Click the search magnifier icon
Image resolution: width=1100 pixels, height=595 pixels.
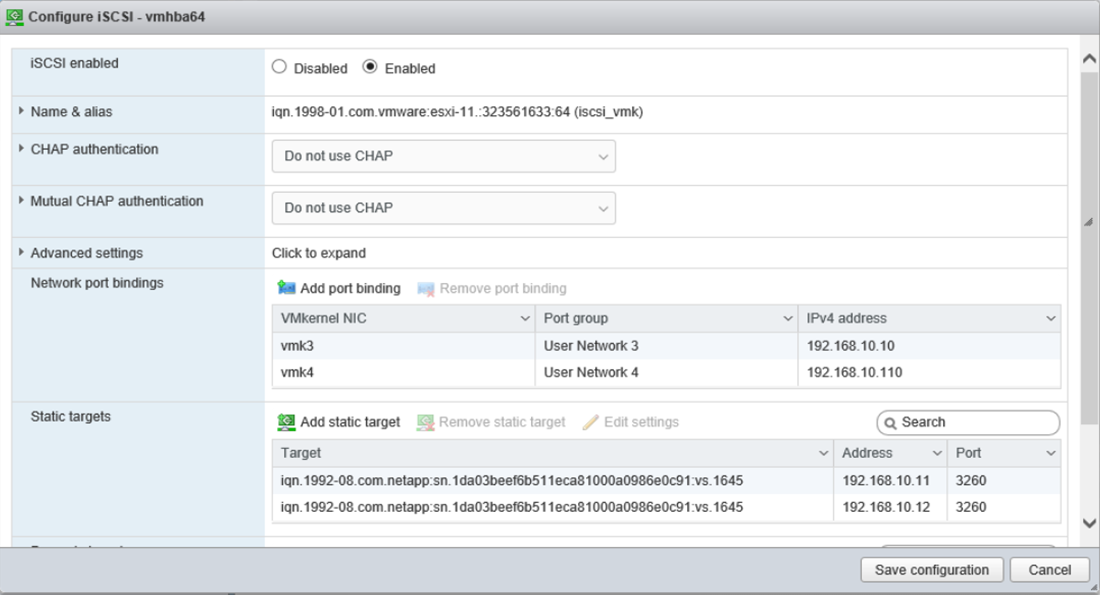click(x=891, y=423)
